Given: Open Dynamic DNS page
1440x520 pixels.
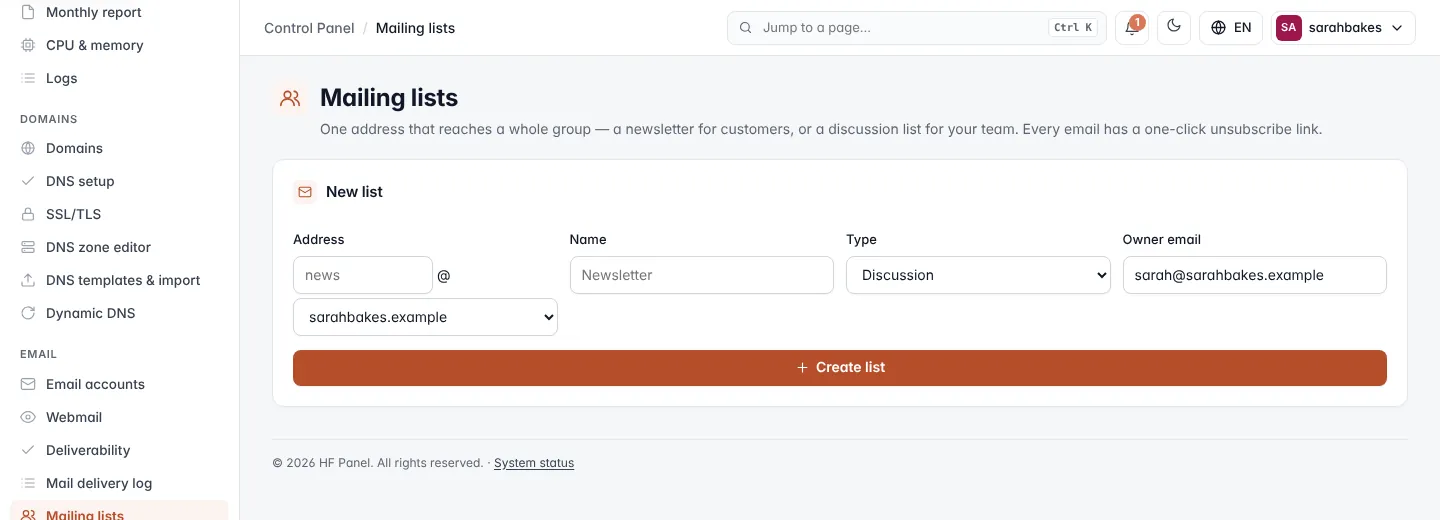Looking at the screenshot, I should click(119, 313).
